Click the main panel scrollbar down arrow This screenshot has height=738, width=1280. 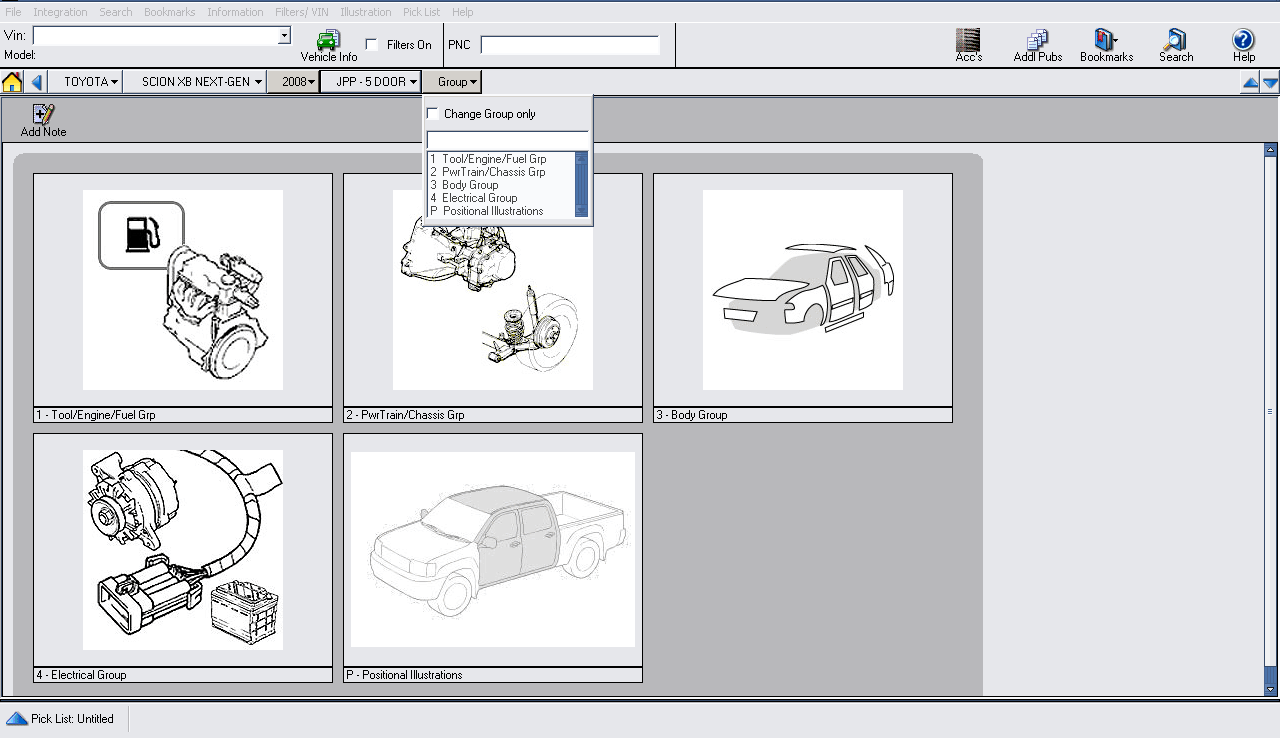tap(1271, 689)
